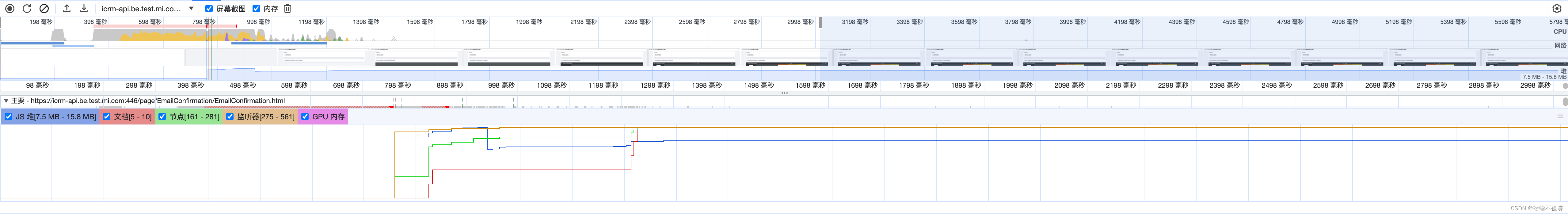Click the 3198 毫秒 overview label
This screenshot has width=1568, height=214.
(854, 22)
